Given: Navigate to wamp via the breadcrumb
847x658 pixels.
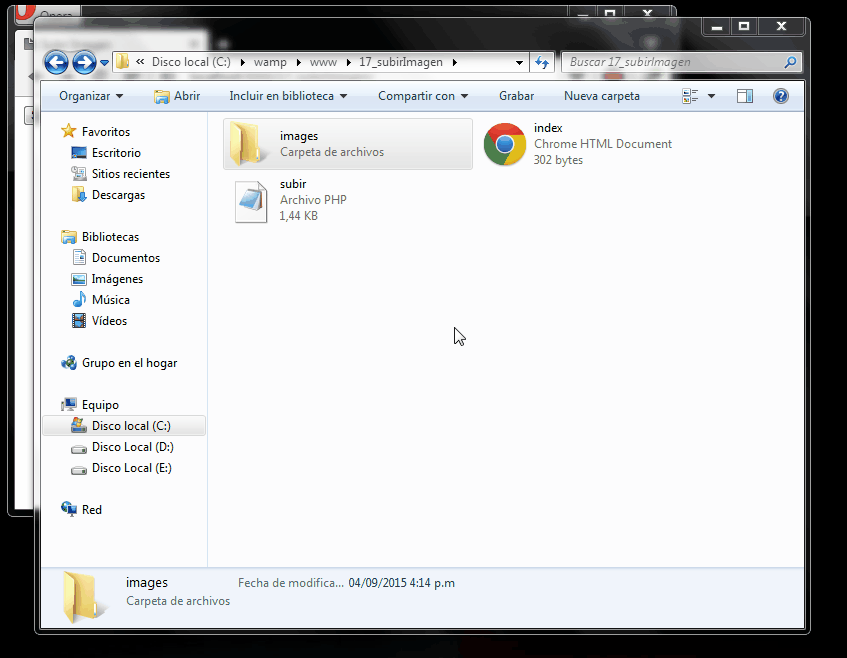Looking at the screenshot, I should tap(270, 61).
